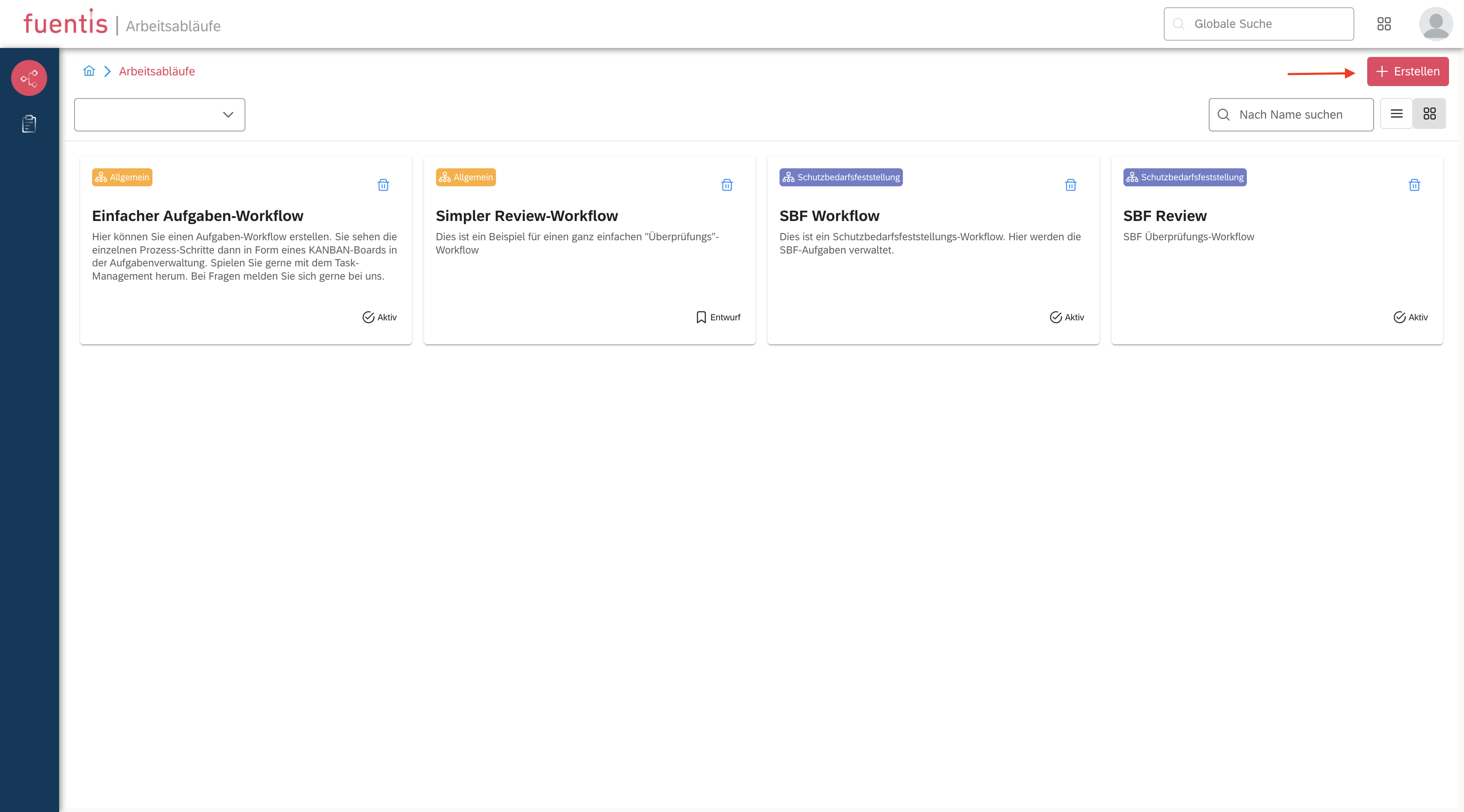The width and height of the screenshot is (1464, 812).
Task: Click the Erstellen button
Action: coord(1408,71)
